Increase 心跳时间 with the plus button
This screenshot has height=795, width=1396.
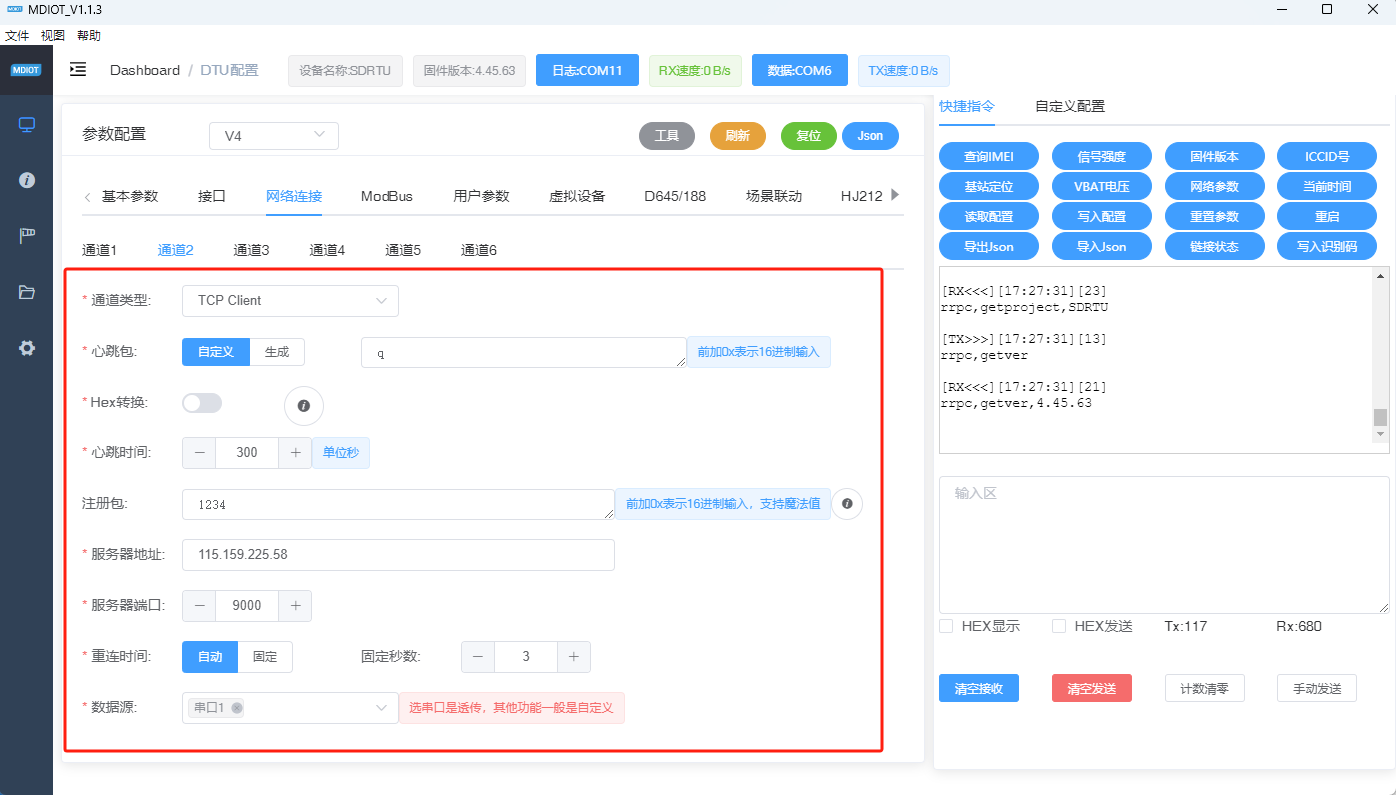[x=295, y=453]
